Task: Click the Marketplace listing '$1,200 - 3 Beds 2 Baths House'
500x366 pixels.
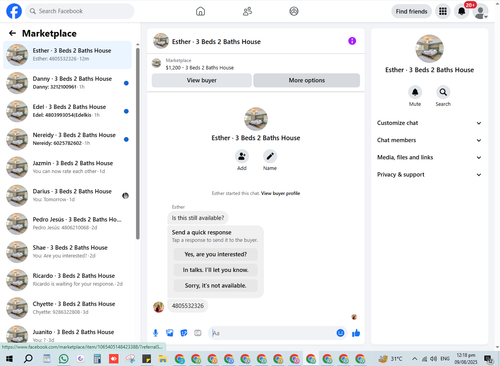Action: 200,68
